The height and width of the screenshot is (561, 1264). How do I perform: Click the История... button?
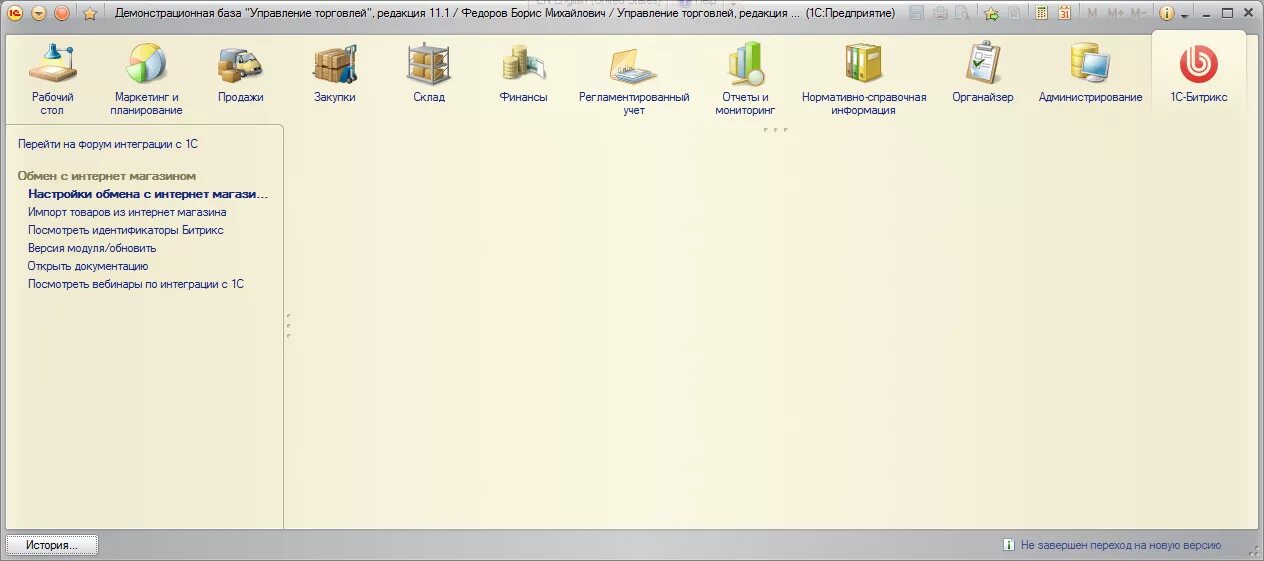(x=52, y=545)
